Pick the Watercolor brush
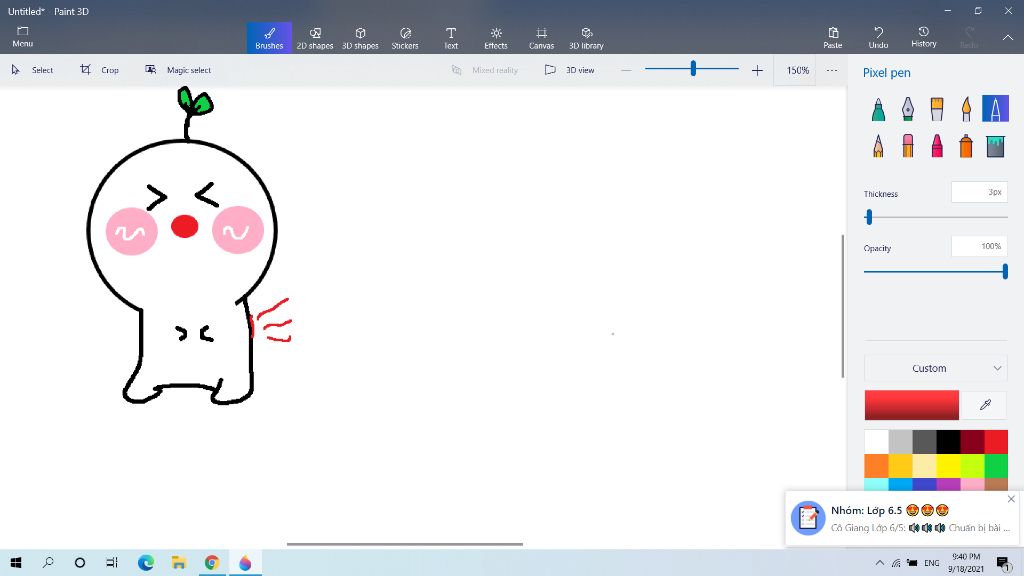This screenshot has width=1024, height=576. click(967, 109)
